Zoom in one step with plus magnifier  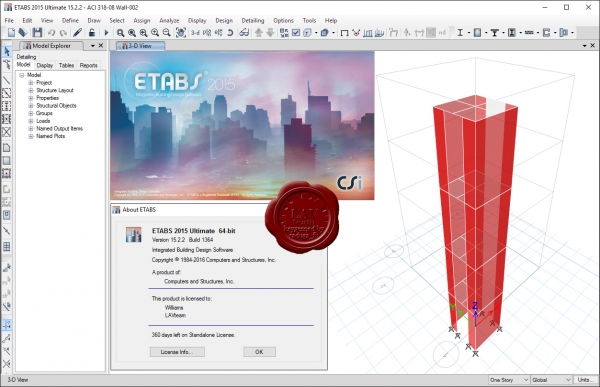coord(155,33)
